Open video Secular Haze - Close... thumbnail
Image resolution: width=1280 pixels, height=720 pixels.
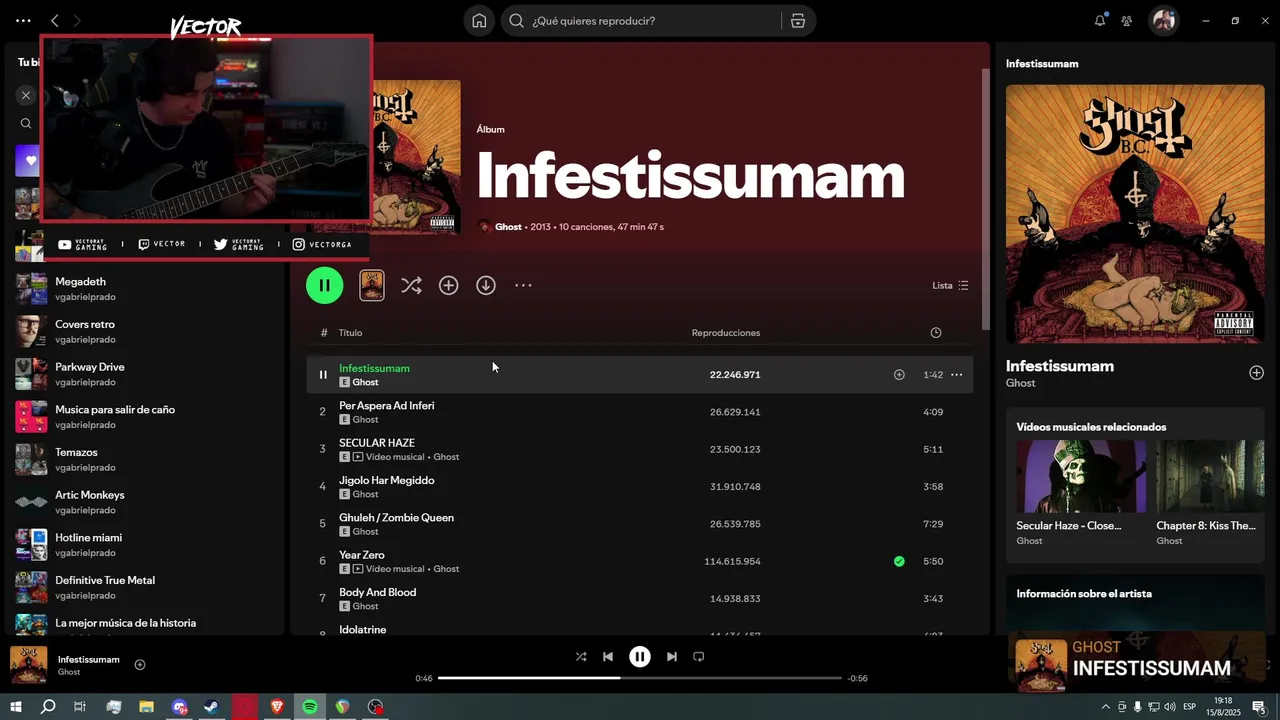tap(1081, 477)
